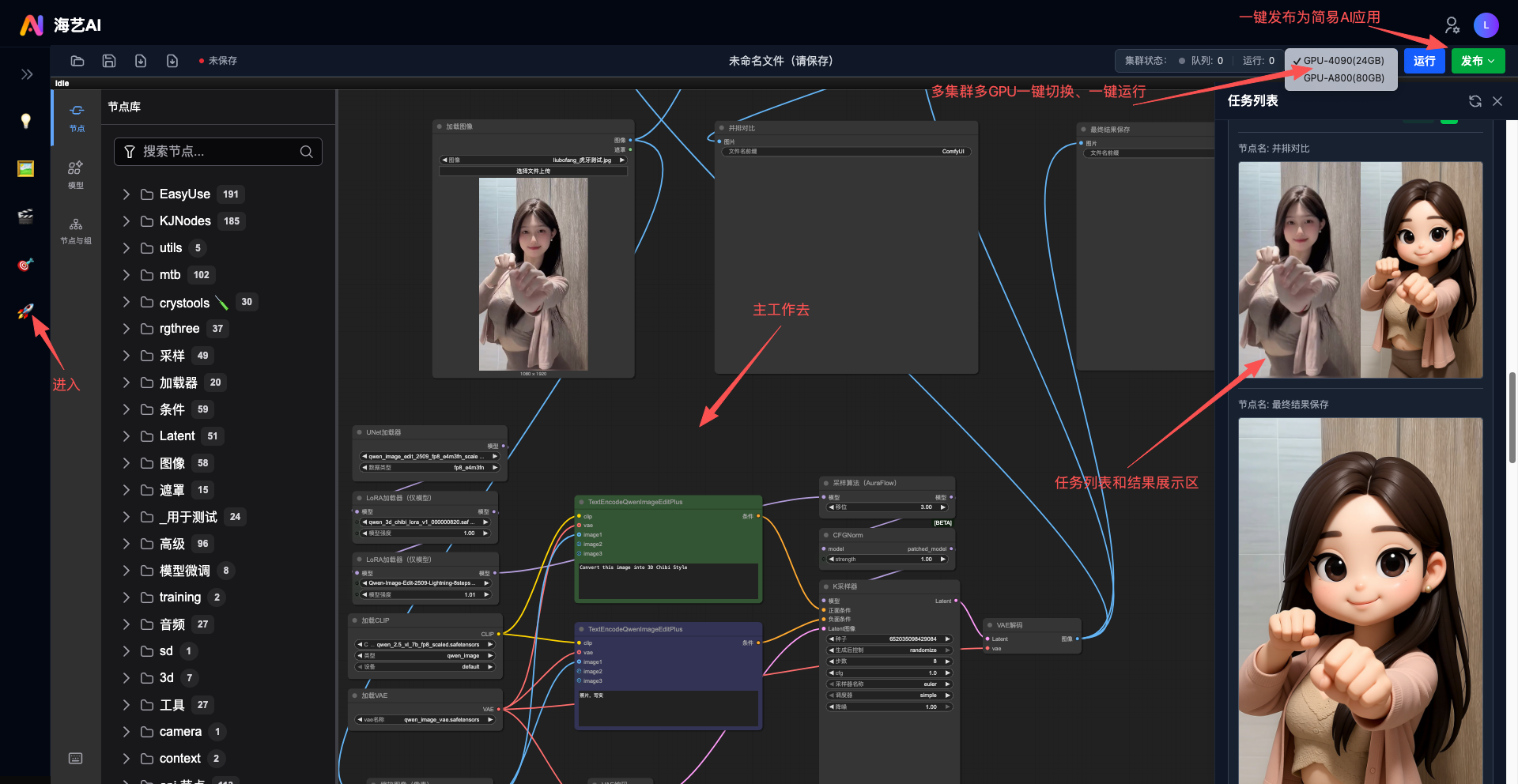Viewport: 1518px width, 784px height.
Task: Click 选择文件上传 in the load image node
Action: [x=533, y=171]
